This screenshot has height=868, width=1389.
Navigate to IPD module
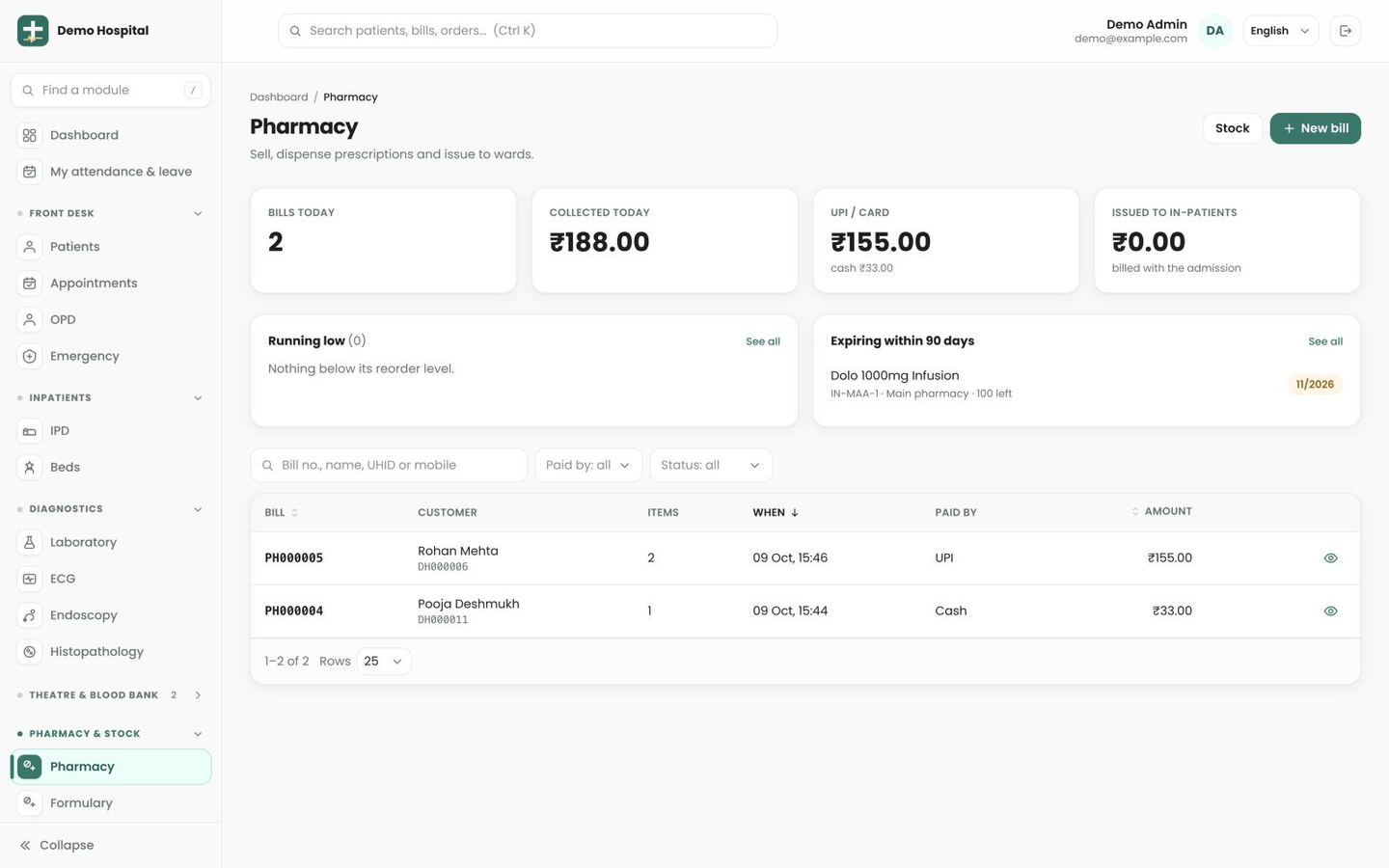[x=111, y=431]
